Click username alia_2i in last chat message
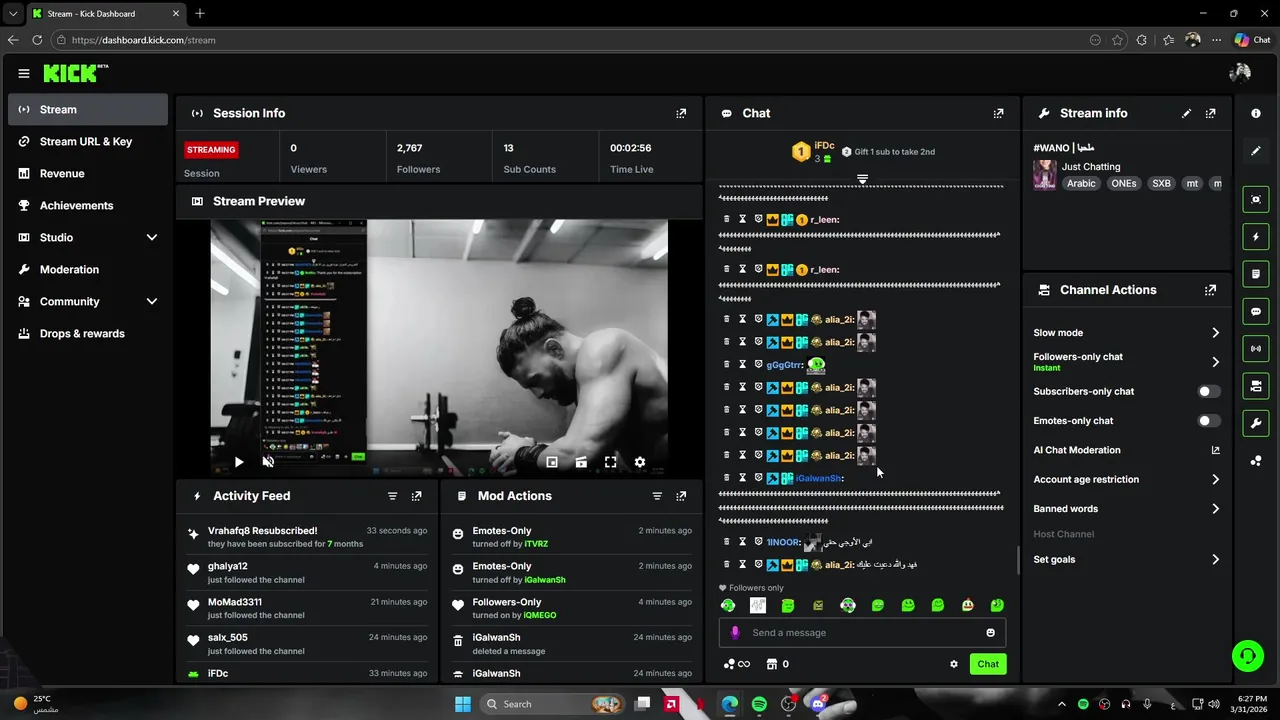The image size is (1280, 720). 839,565
